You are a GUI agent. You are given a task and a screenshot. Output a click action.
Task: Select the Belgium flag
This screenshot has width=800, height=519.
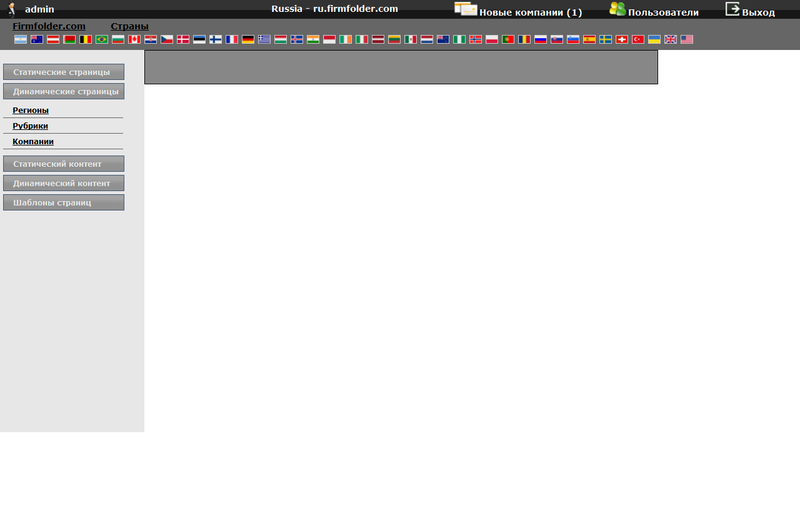(x=85, y=39)
